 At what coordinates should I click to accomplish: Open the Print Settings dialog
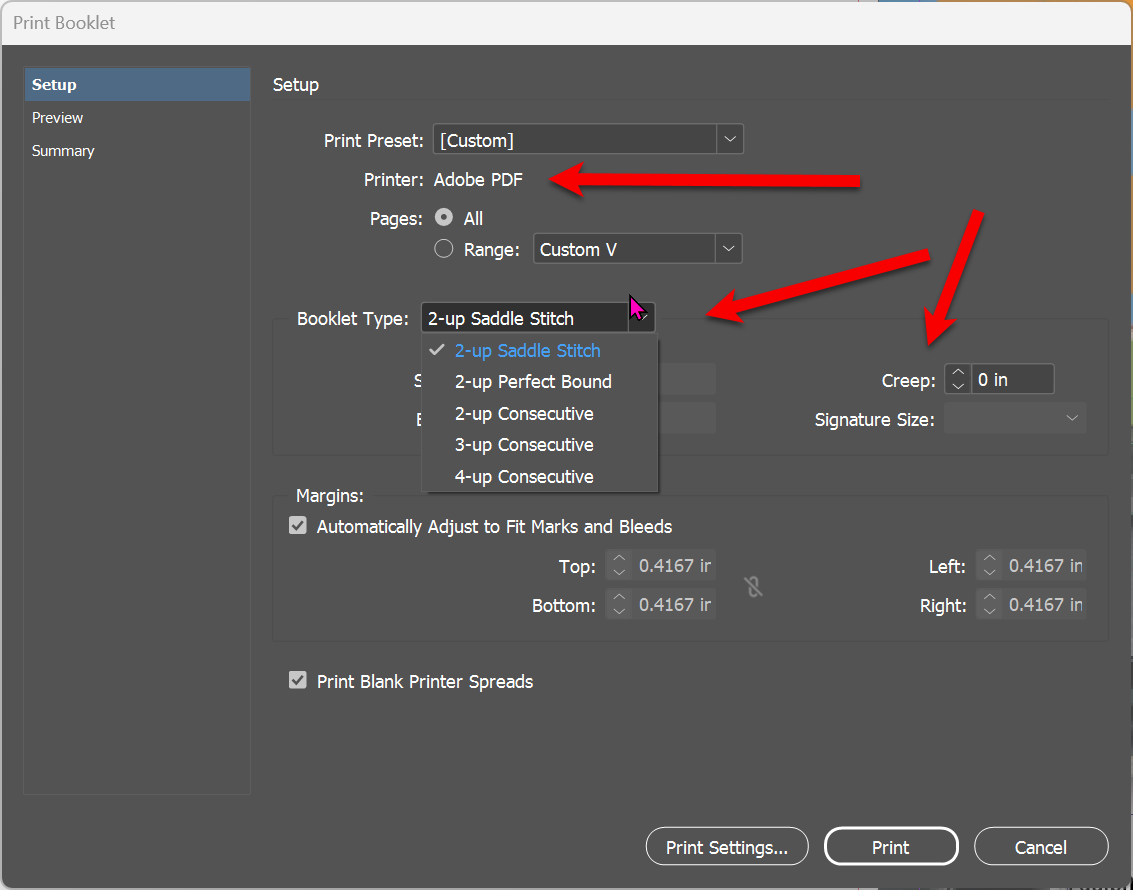(726, 846)
